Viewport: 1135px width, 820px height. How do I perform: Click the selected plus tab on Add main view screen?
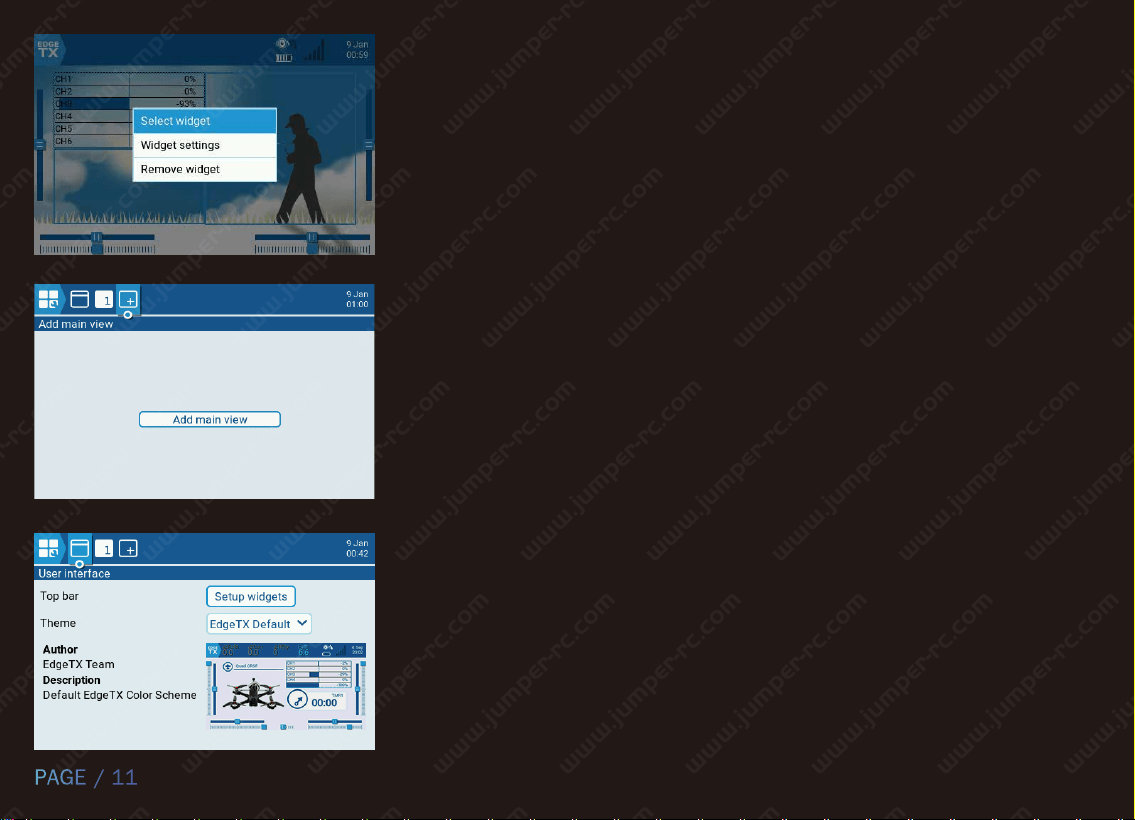click(x=128, y=300)
